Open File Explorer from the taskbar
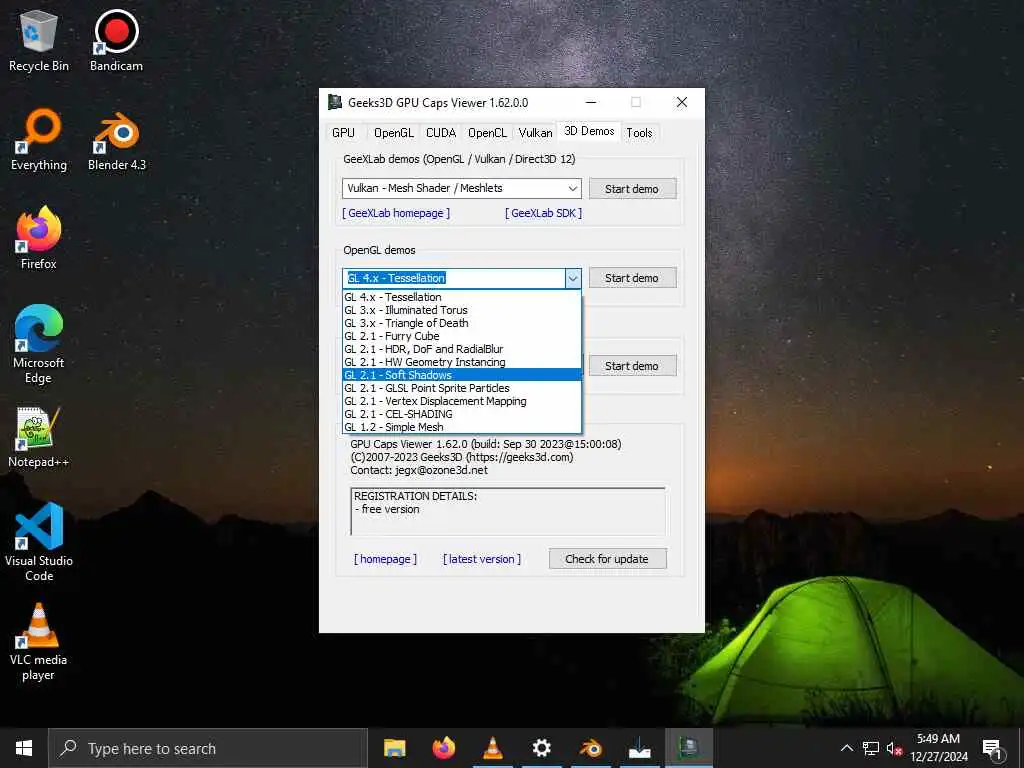This screenshot has height=768, width=1024. 394,748
